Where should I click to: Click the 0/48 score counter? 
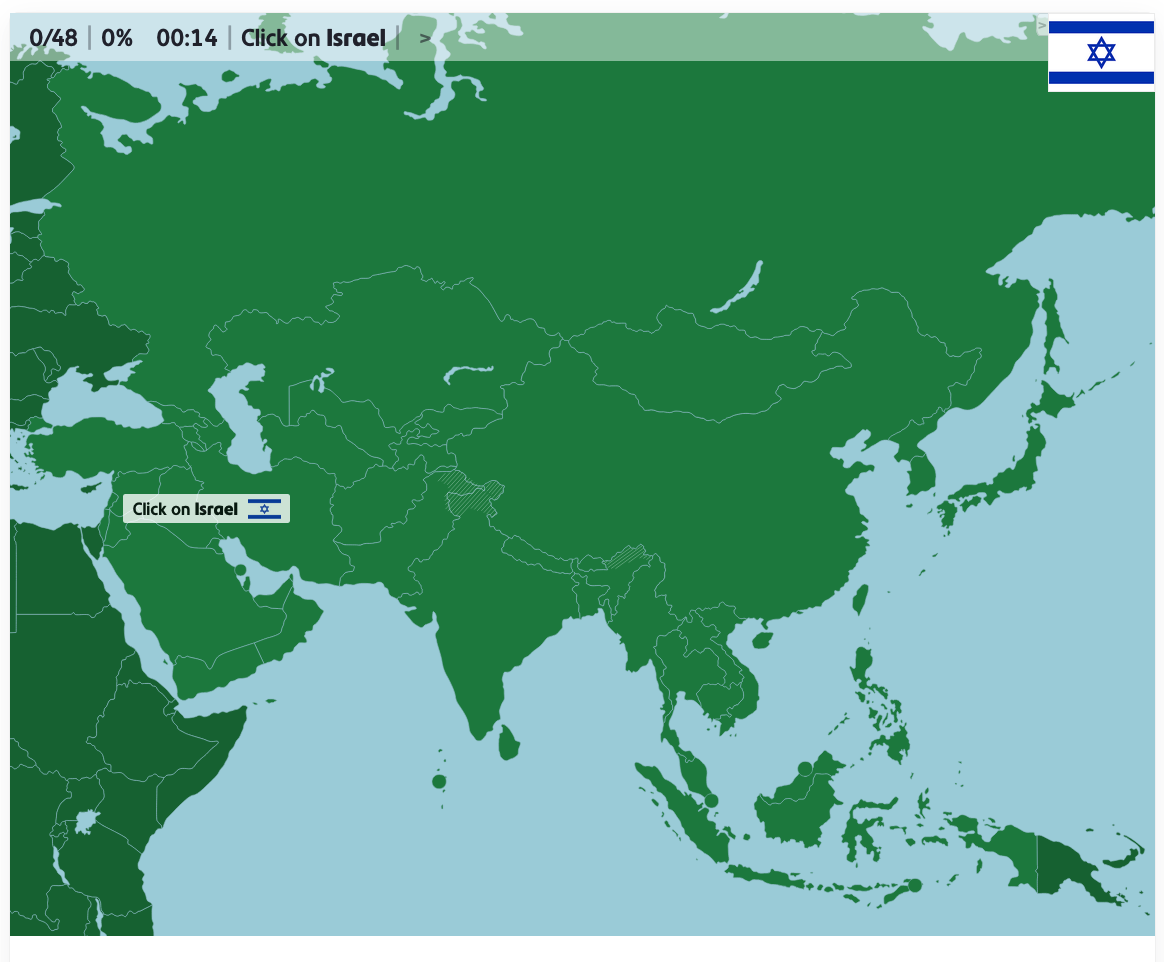(x=53, y=38)
